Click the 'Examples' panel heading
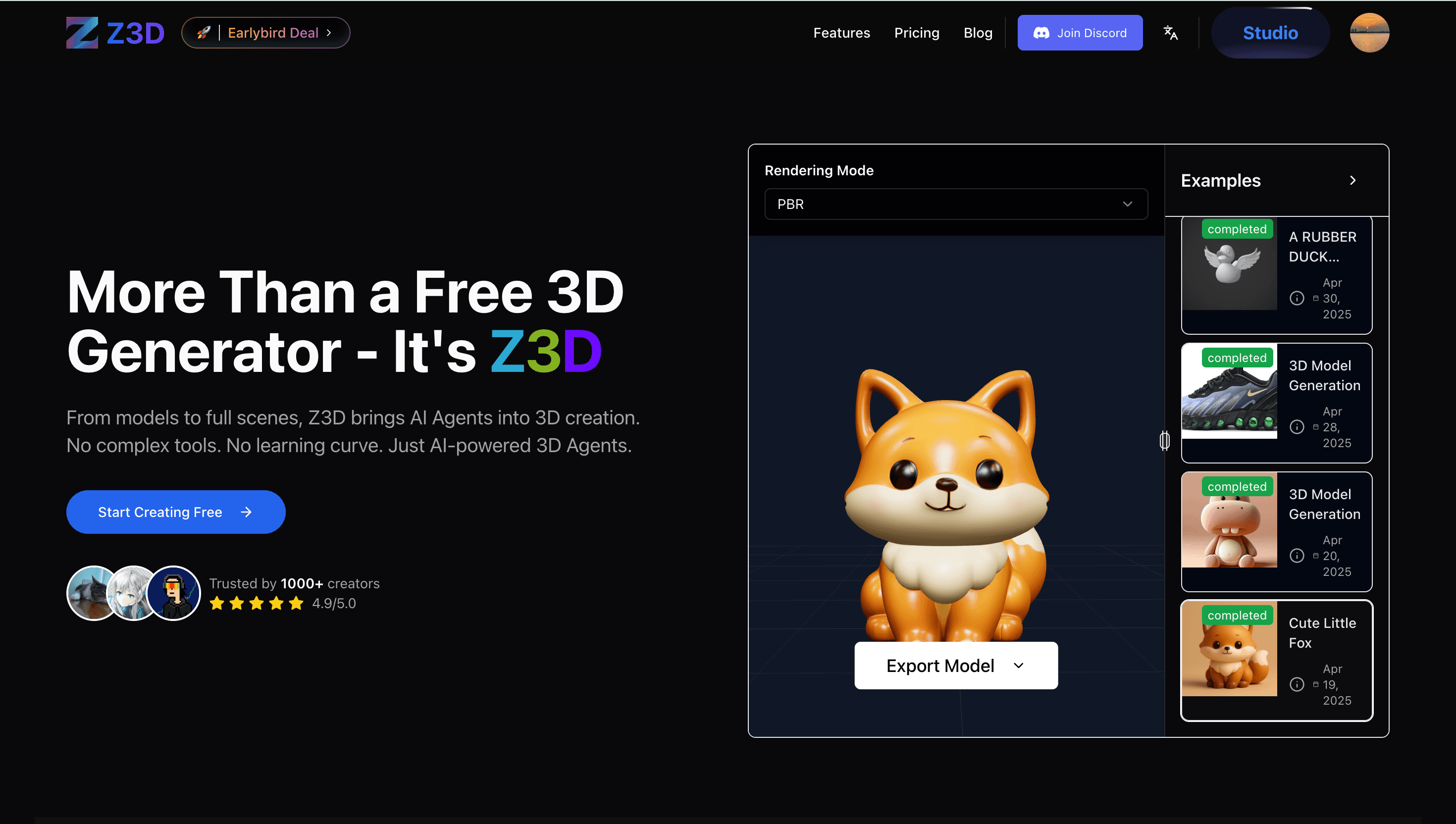Viewport: 1456px width, 824px height. coord(1221,180)
